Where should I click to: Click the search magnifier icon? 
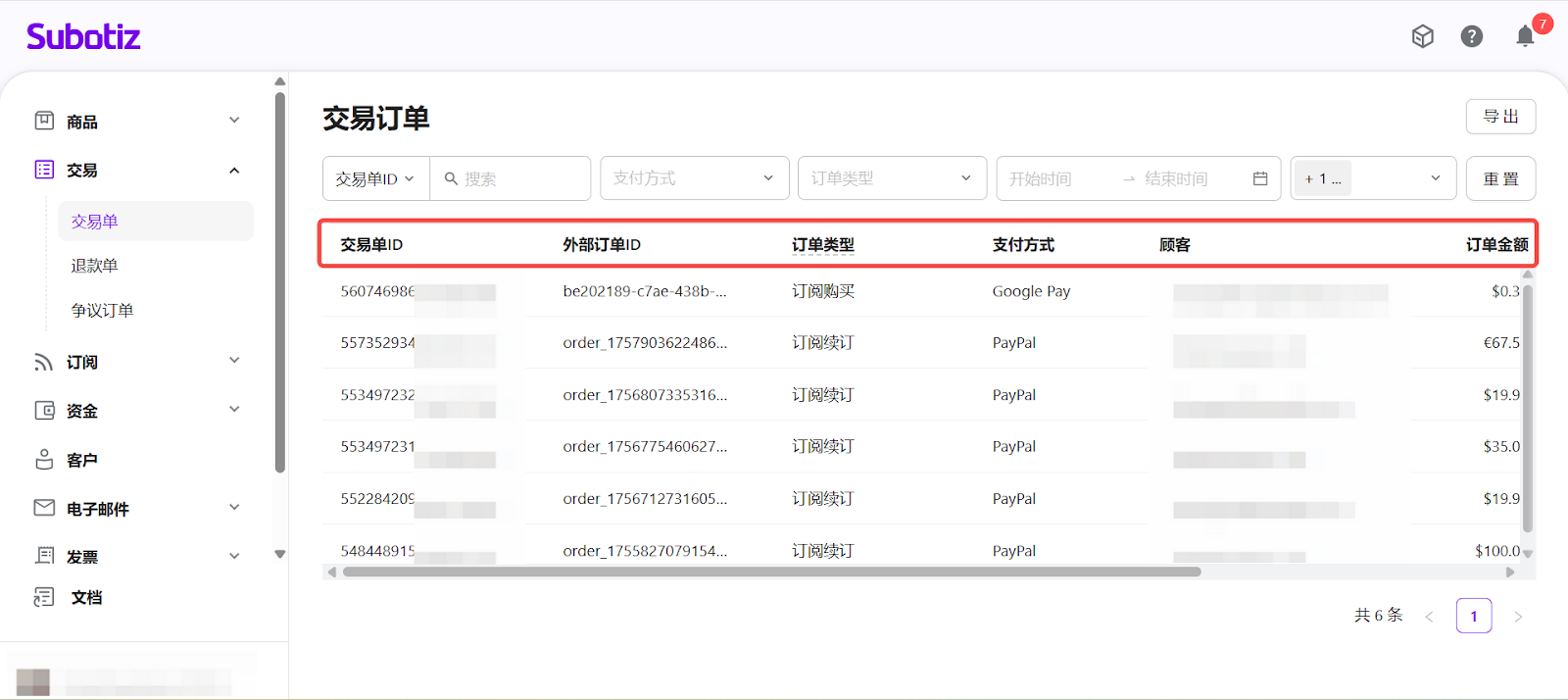pos(451,178)
